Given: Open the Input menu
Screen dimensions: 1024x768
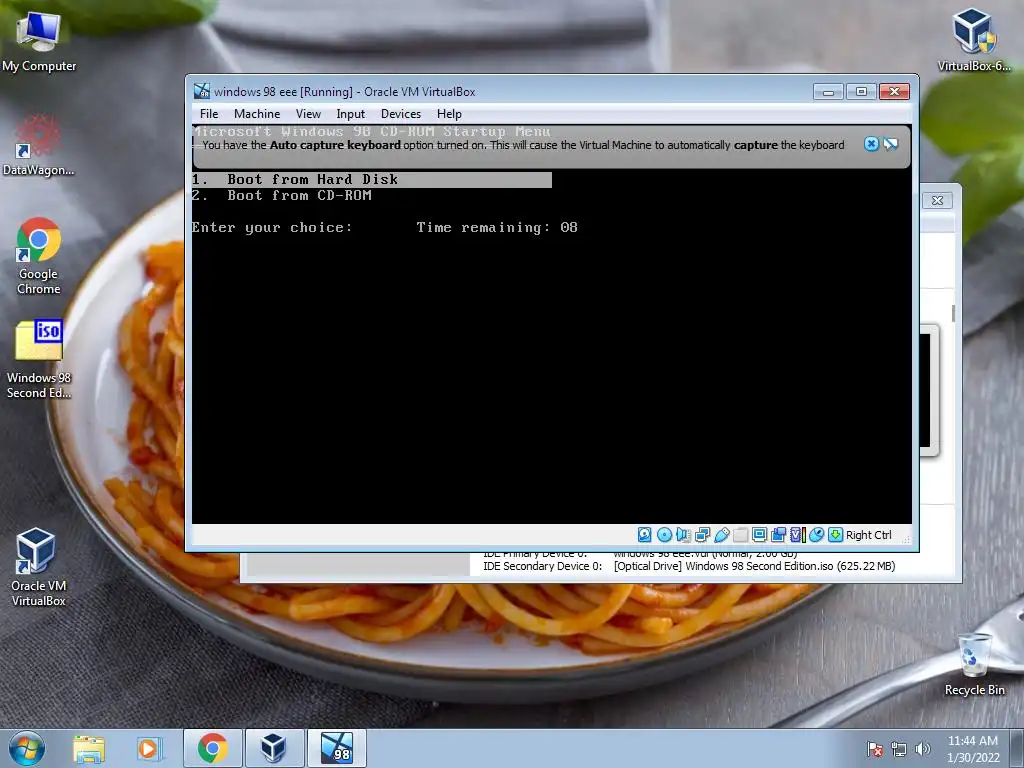Looking at the screenshot, I should pos(351,114).
